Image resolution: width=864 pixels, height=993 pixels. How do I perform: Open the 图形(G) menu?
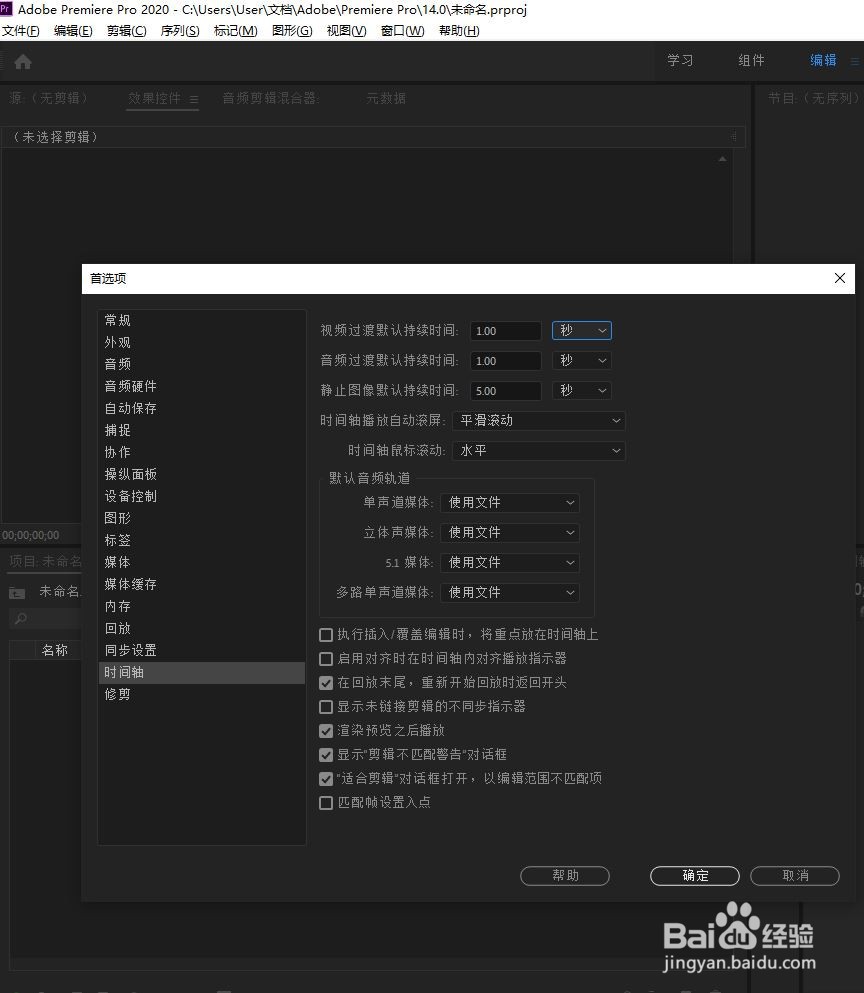[292, 30]
